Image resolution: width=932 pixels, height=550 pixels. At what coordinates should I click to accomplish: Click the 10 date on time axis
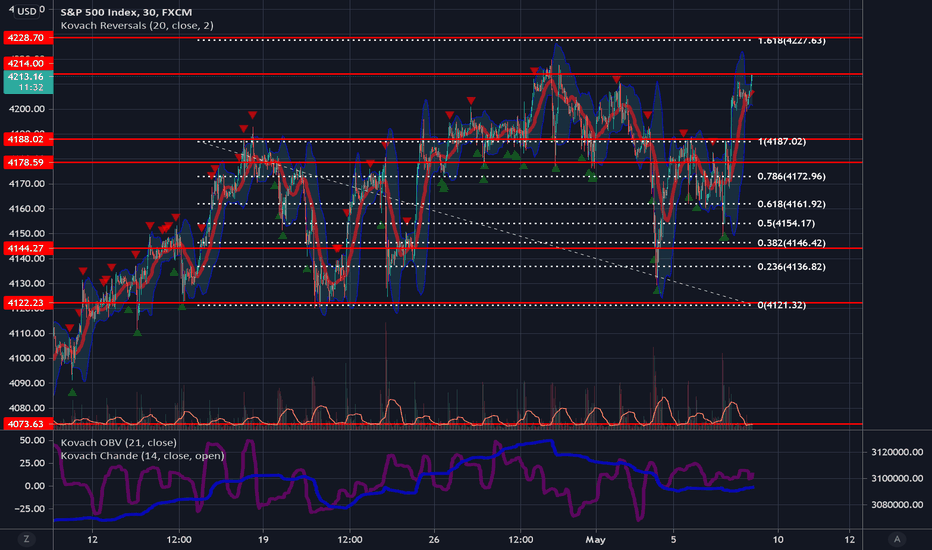[x=777, y=540]
